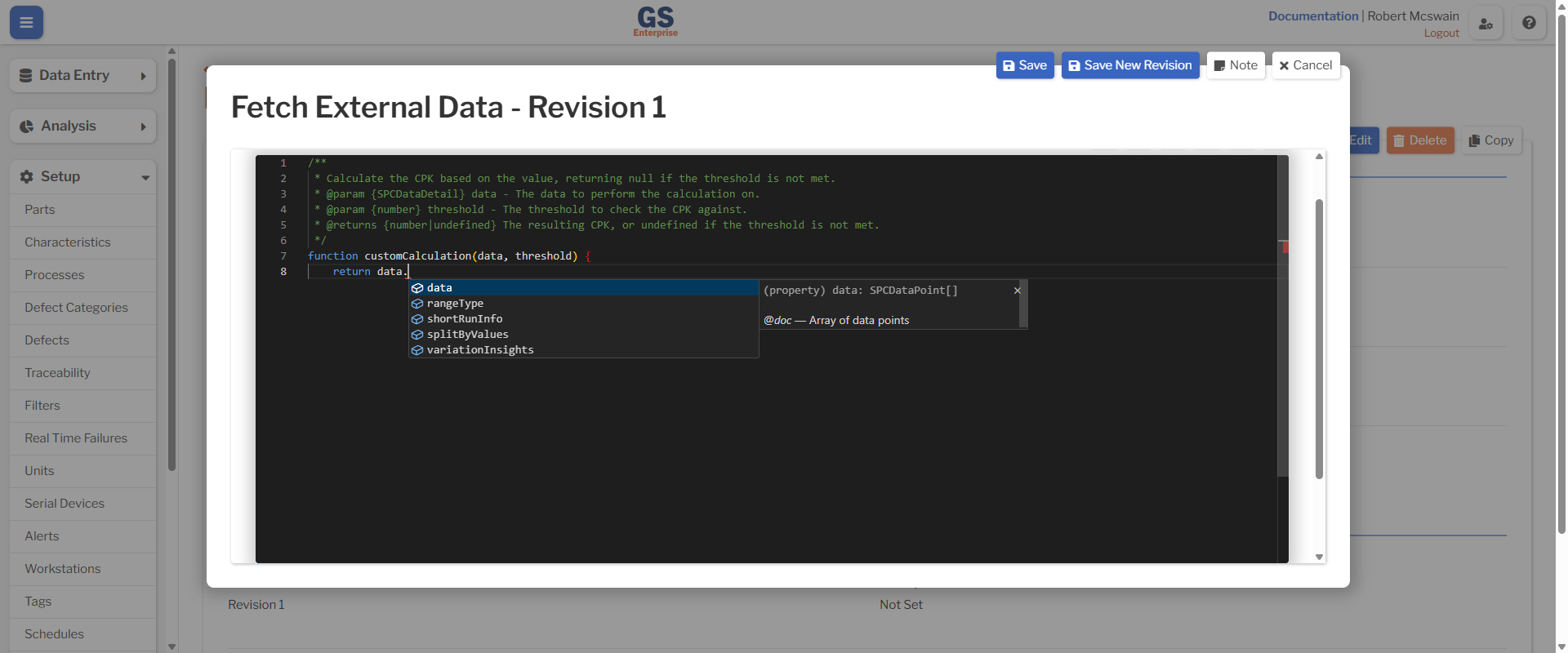Image resolution: width=1568 pixels, height=653 pixels.
Task: Click the Data Entry database icon
Action: coord(25,75)
